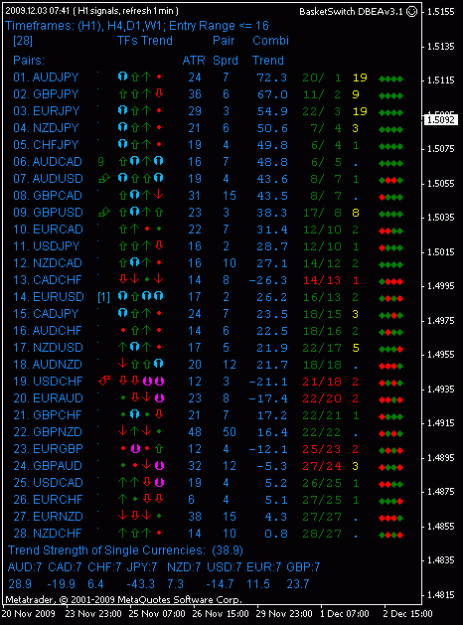The width and height of the screenshot is (463, 625).
Task: Click the diamond strip in AUDUSD row
Action: pyautogui.click(x=391, y=181)
